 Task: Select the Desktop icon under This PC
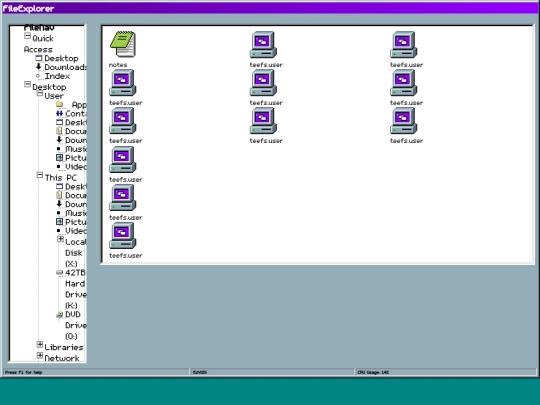pyautogui.click(x=59, y=186)
